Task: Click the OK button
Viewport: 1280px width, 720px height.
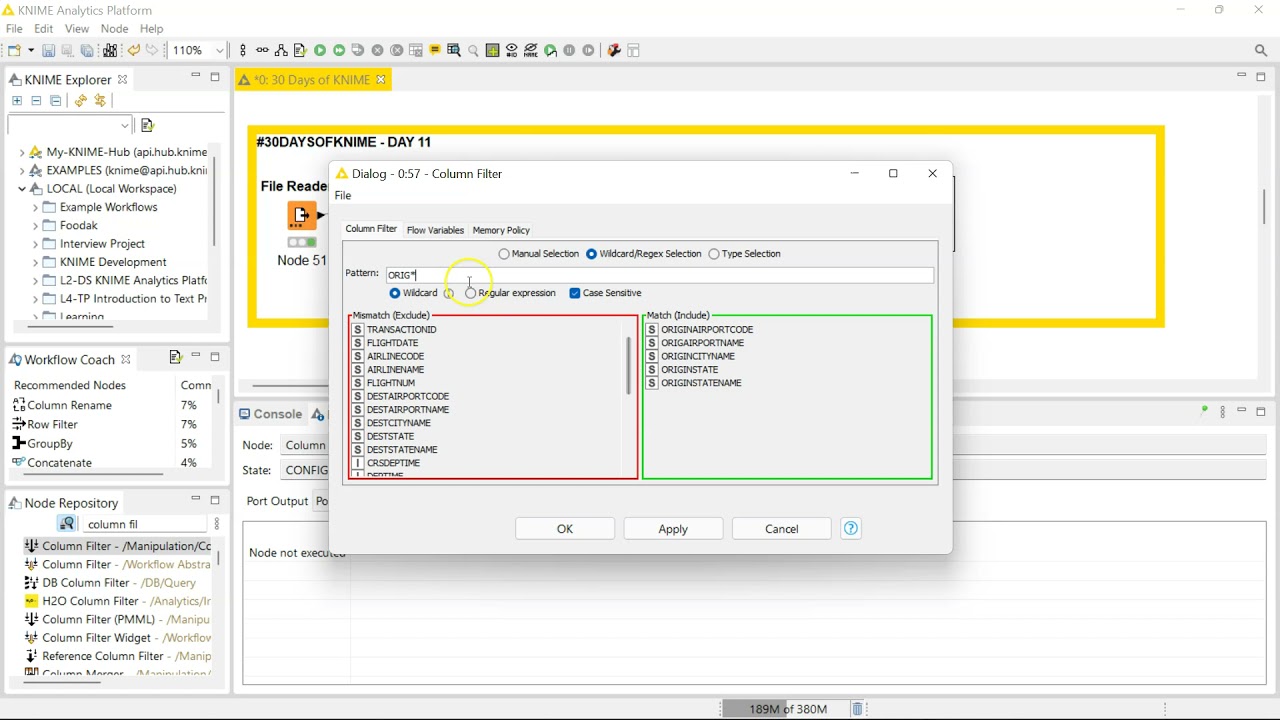Action: 565,529
